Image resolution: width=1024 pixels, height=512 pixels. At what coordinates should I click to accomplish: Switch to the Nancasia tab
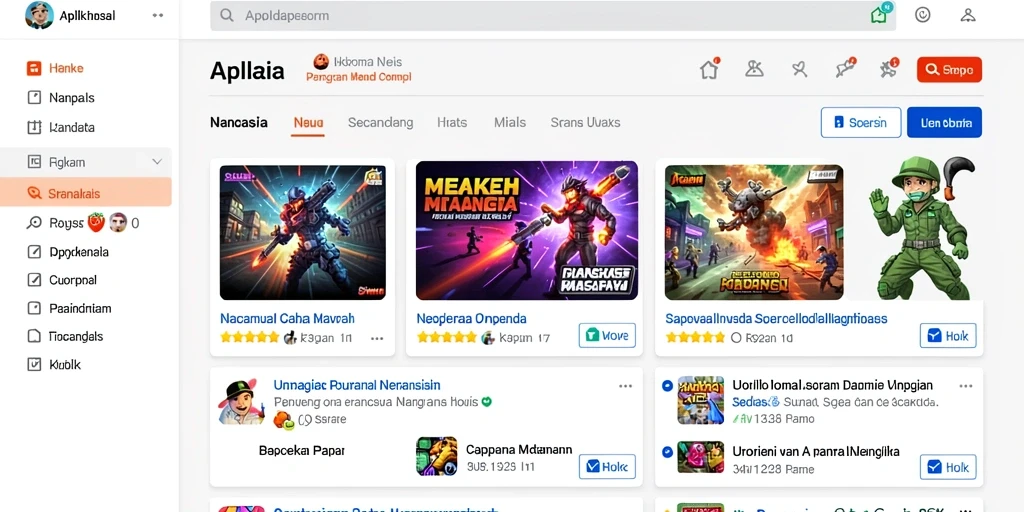click(x=238, y=122)
